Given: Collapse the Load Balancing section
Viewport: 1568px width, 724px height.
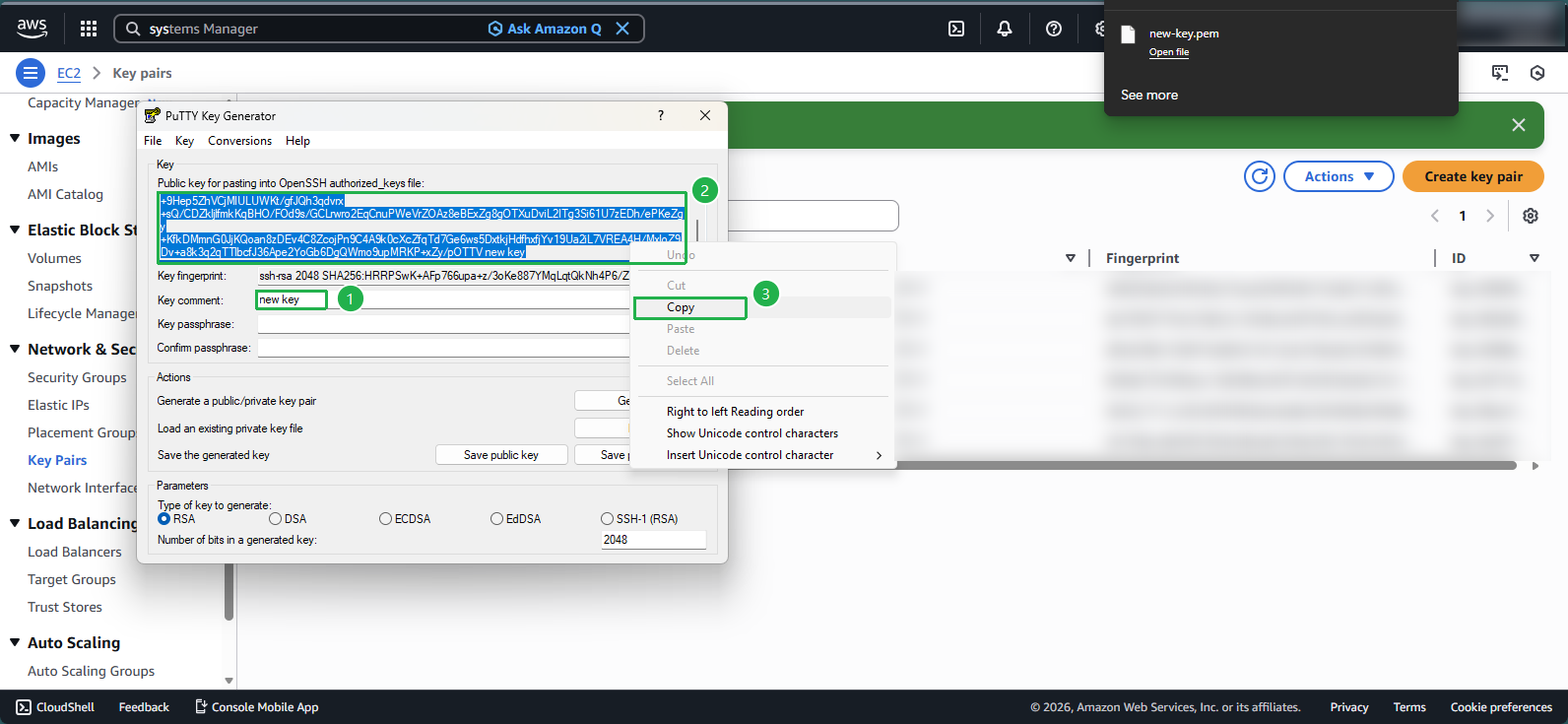Looking at the screenshot, I should (x=15, y=523).
